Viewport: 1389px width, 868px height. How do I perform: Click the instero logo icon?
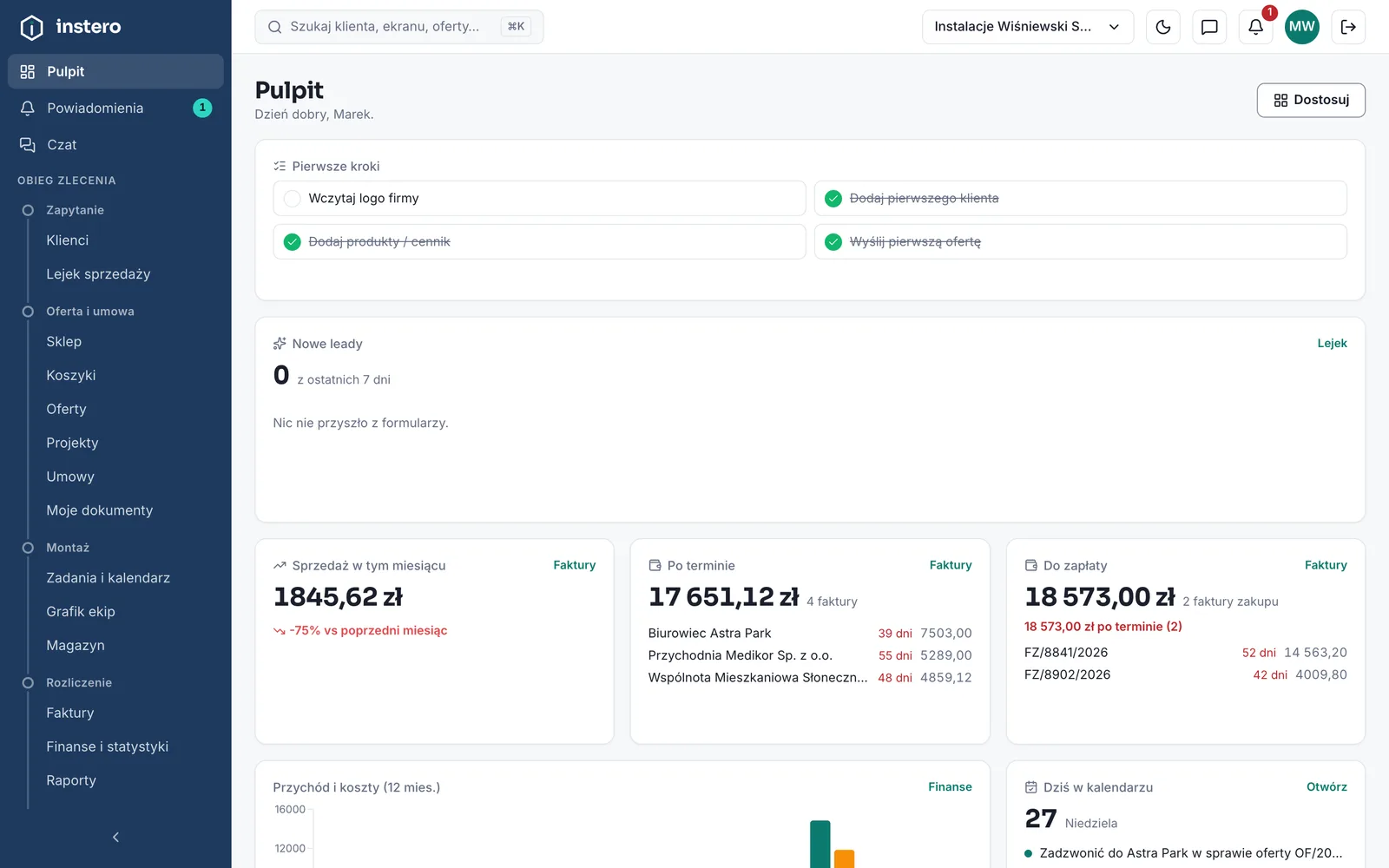(31, 27)
